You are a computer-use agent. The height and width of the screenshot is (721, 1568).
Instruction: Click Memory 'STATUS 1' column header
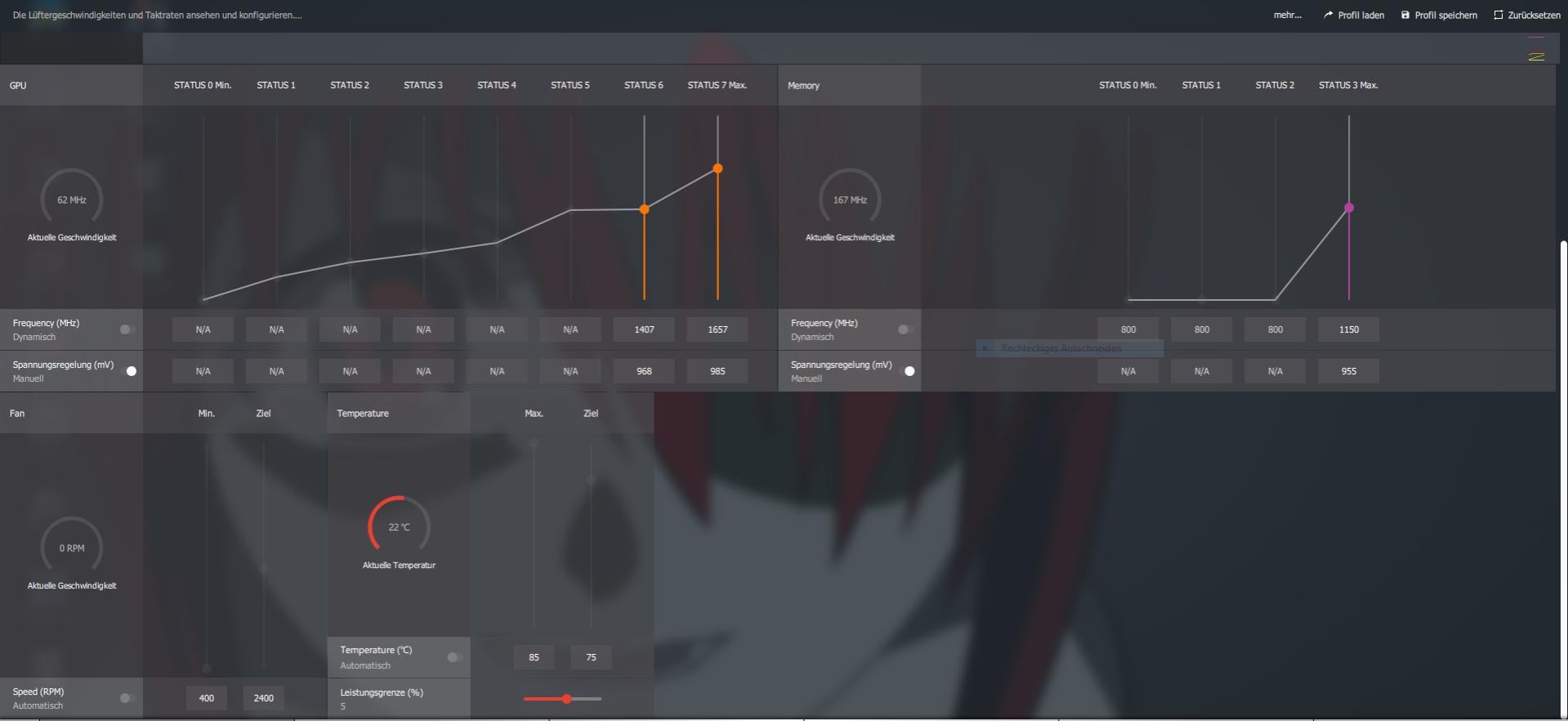pyautogui.click(x=1201, y=85)
